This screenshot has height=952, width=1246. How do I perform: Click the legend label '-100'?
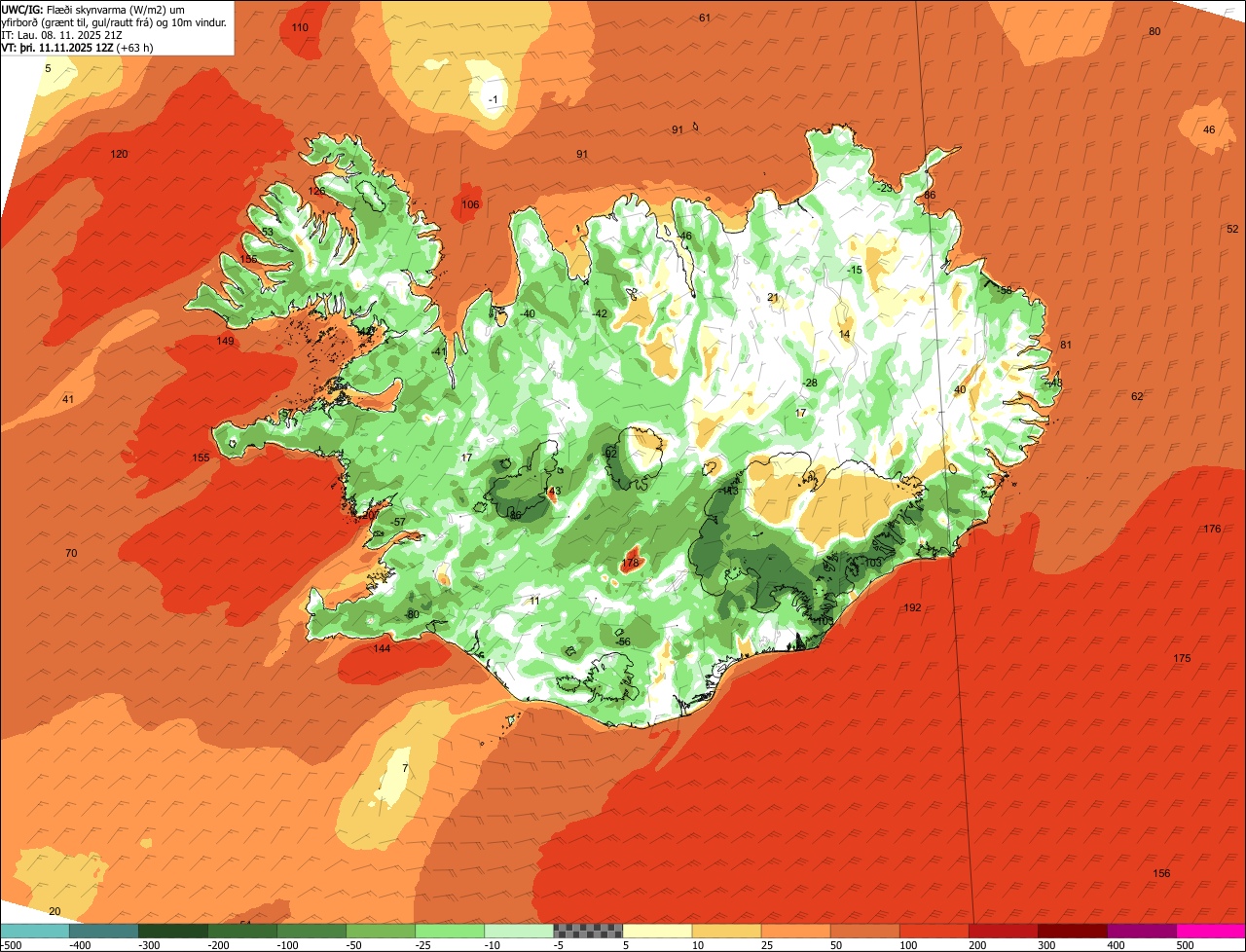[x=286, y=945]
